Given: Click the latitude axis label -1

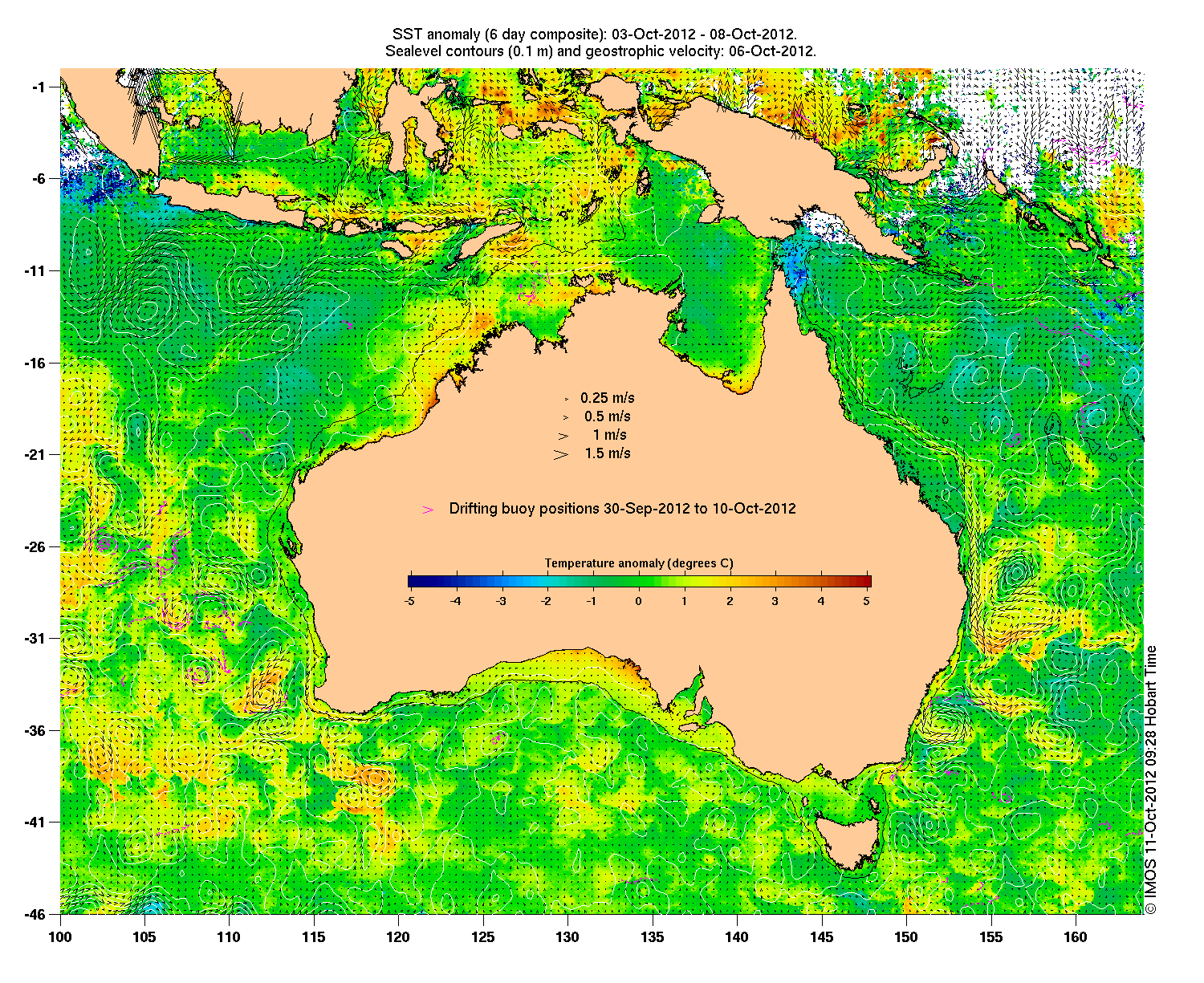Looking at the screenshot, I should pos(39,87).
